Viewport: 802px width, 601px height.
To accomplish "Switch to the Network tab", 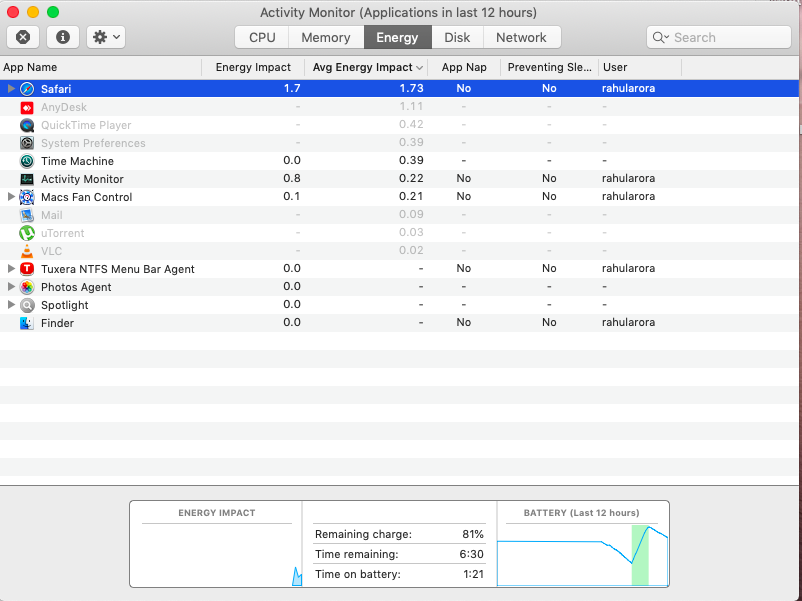I will pos(522,37).
